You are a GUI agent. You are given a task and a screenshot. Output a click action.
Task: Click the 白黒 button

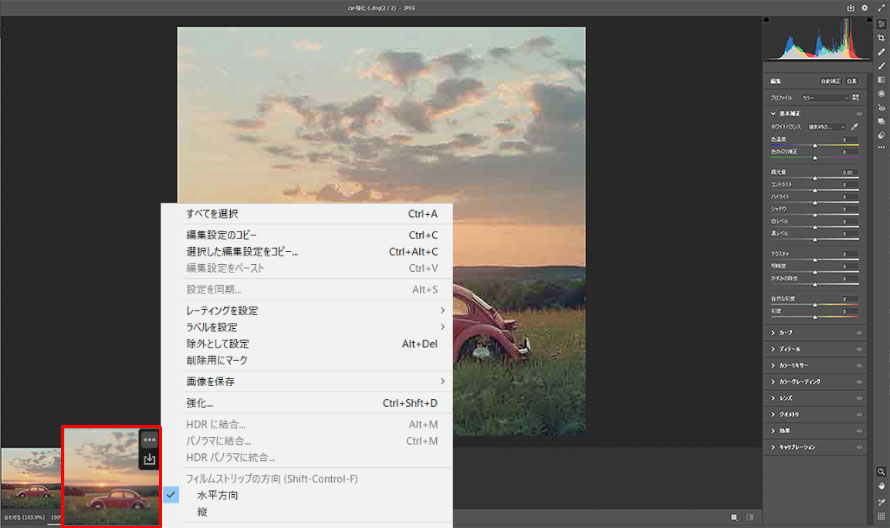pyautogui.click(x=852, y=81)
